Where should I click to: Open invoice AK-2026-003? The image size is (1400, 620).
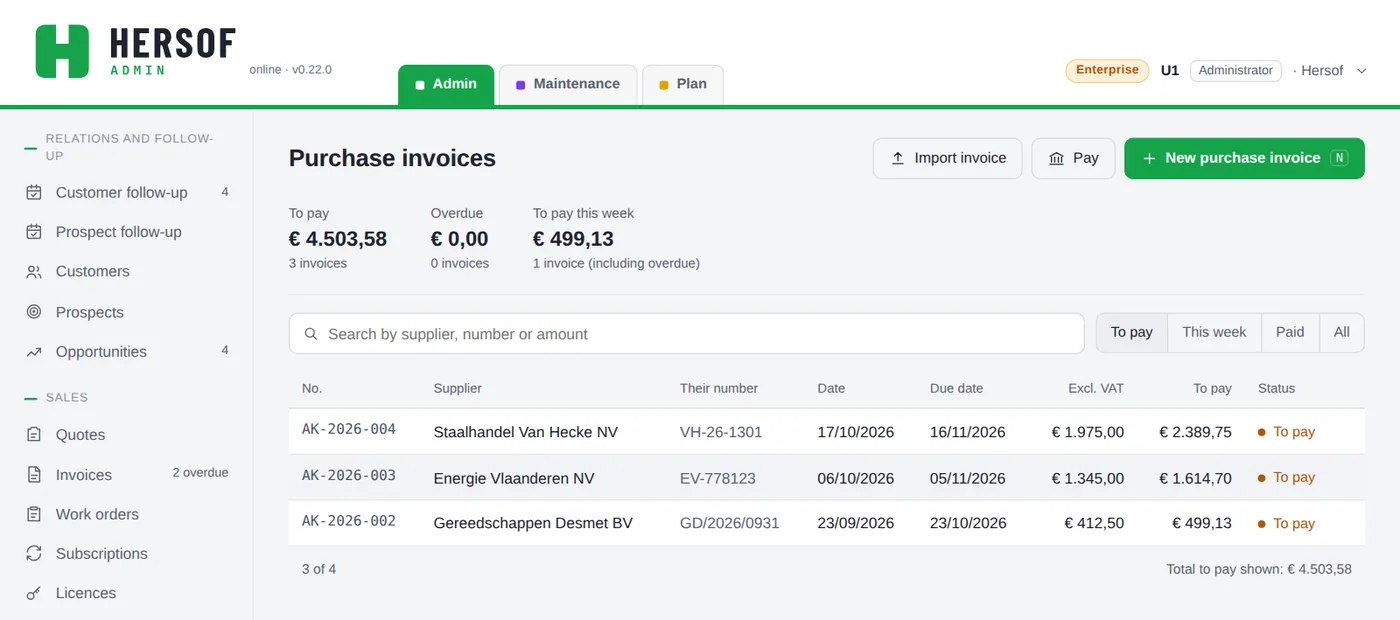pos(349,475)
